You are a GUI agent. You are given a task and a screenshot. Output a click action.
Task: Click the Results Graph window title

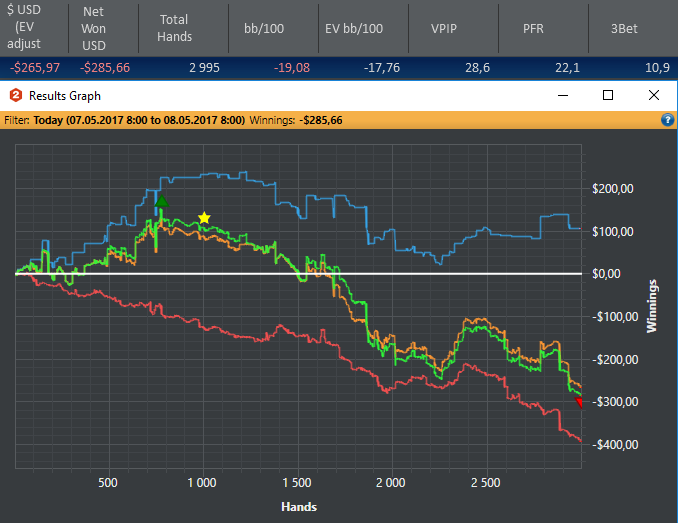(65, 96)
